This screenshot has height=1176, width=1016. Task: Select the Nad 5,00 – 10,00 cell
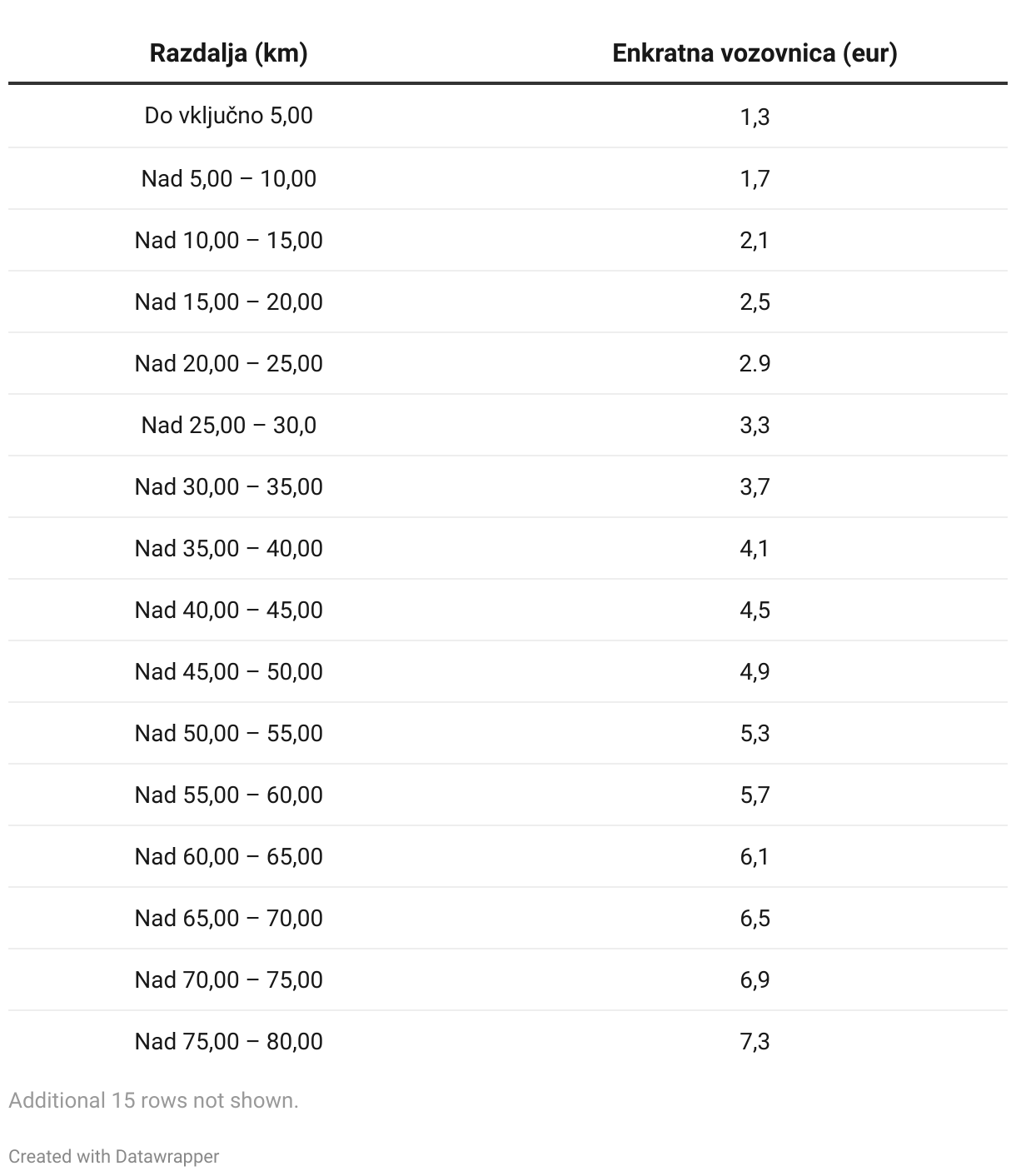(x=228, y=178)
